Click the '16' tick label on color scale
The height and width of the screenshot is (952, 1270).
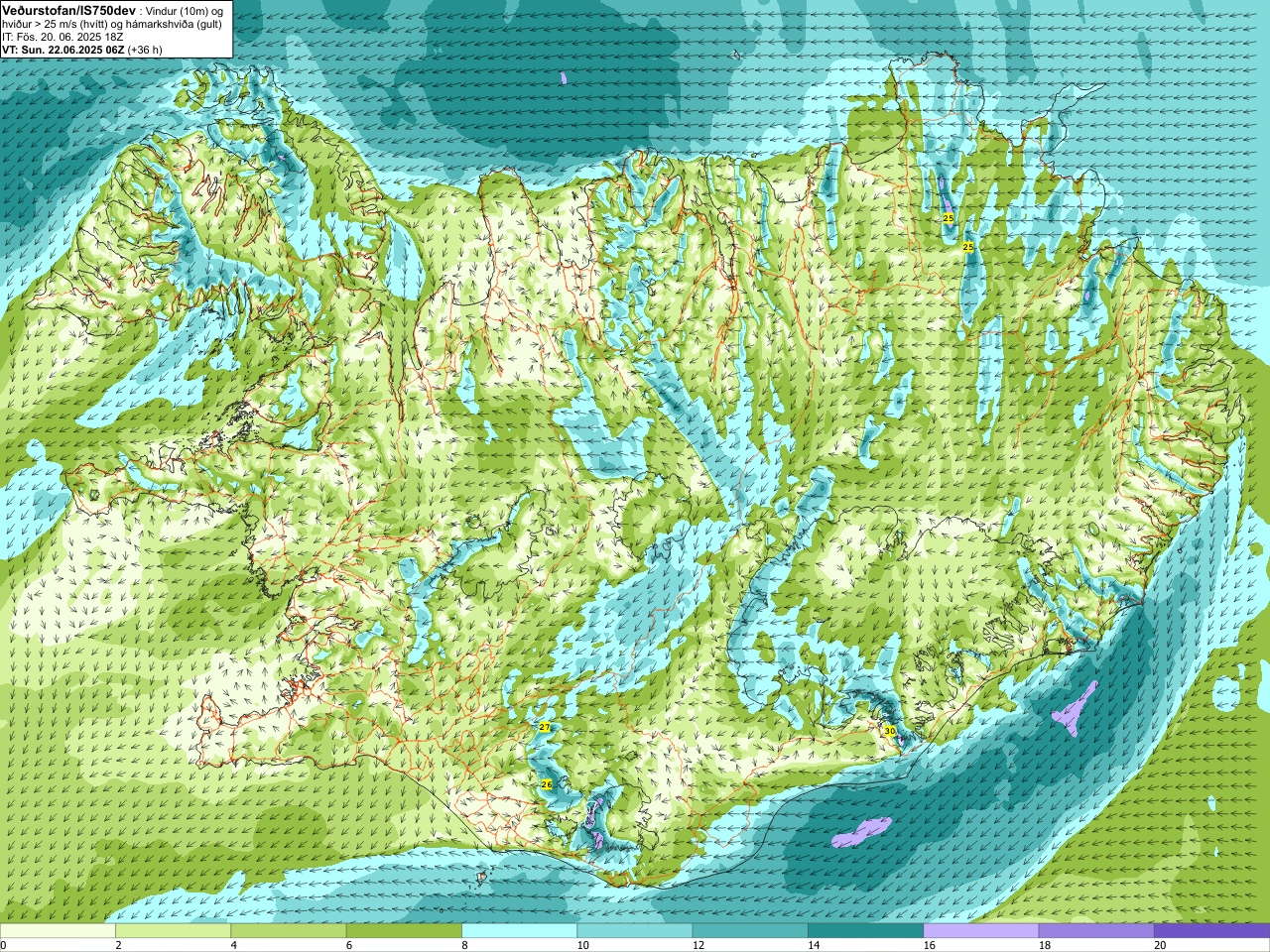(929, 945)
